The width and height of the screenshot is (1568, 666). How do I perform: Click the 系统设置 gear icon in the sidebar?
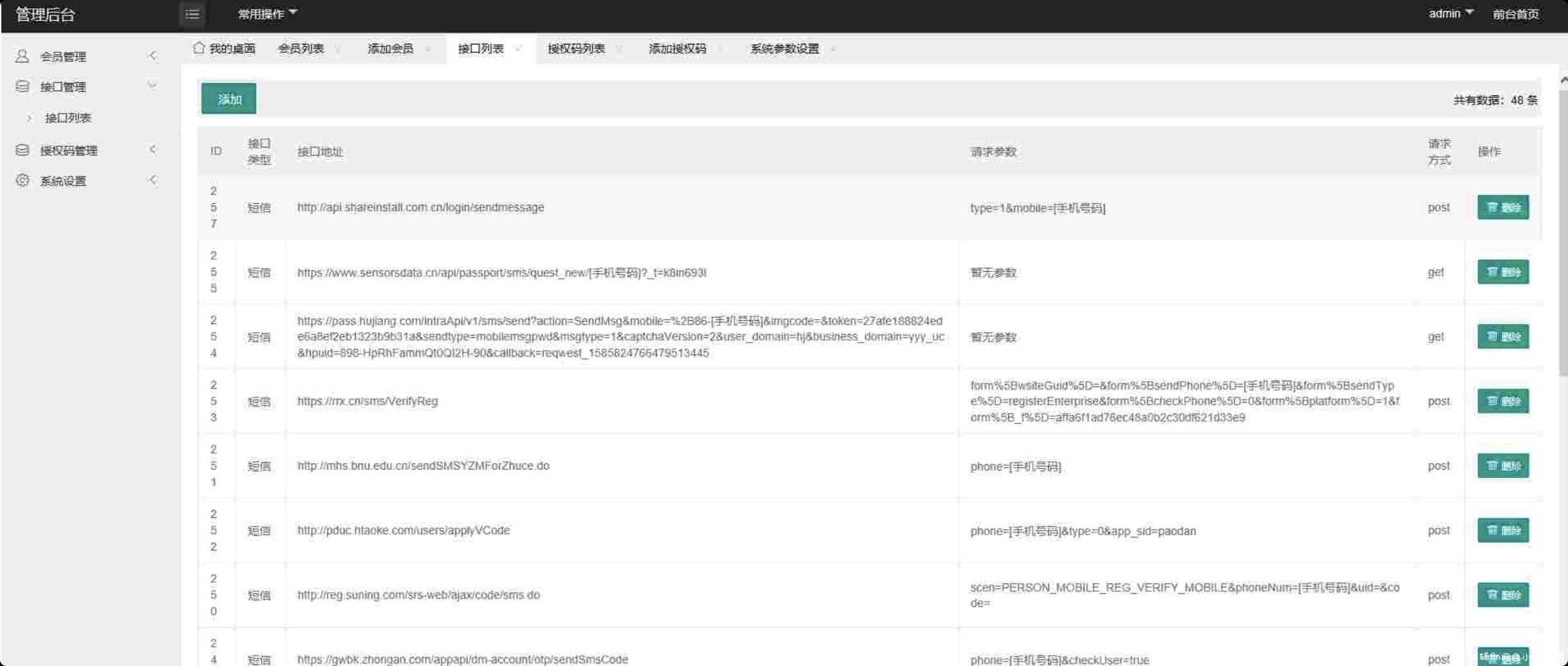click(x=23, y=180)
